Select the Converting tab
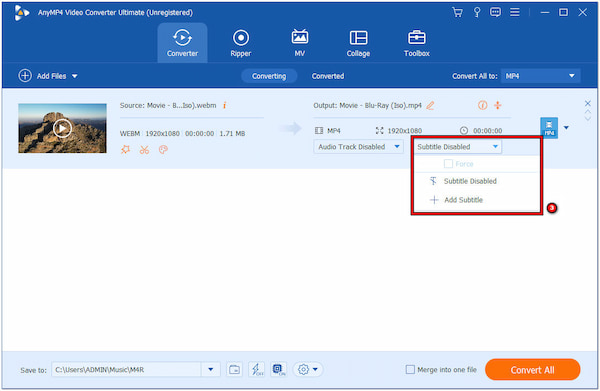The image size is (600, 391). coord(269,76)
